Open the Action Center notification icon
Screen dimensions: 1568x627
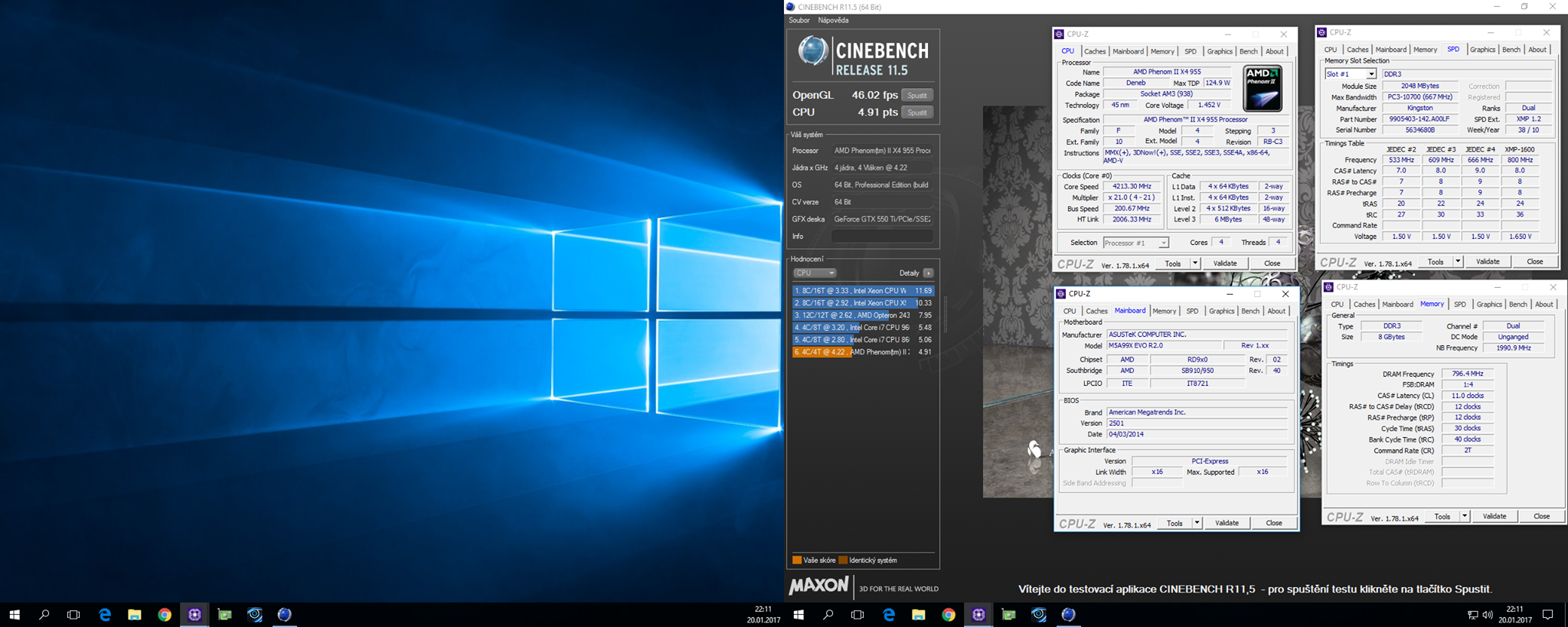point(1547,615)
